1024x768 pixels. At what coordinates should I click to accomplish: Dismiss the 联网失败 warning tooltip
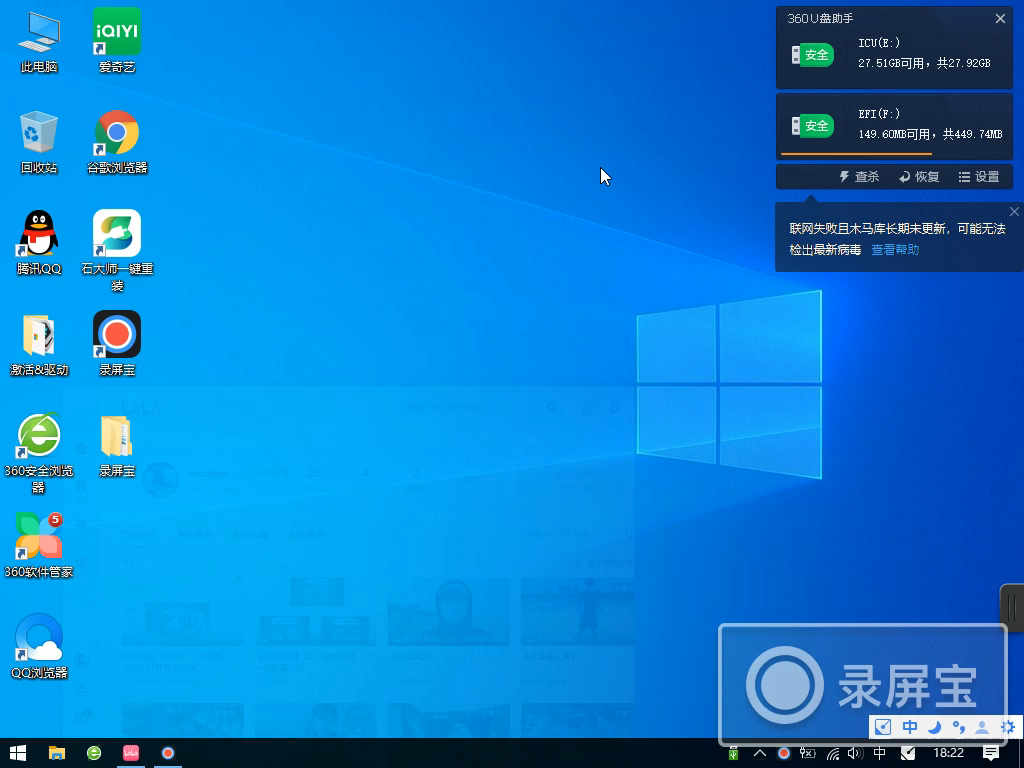(x=1014, y=212)
